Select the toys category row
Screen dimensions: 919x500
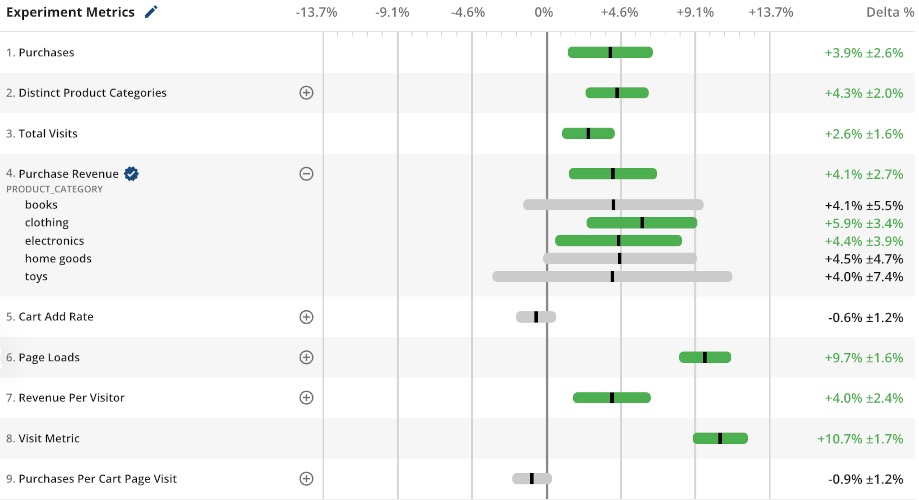coord(37,277)
